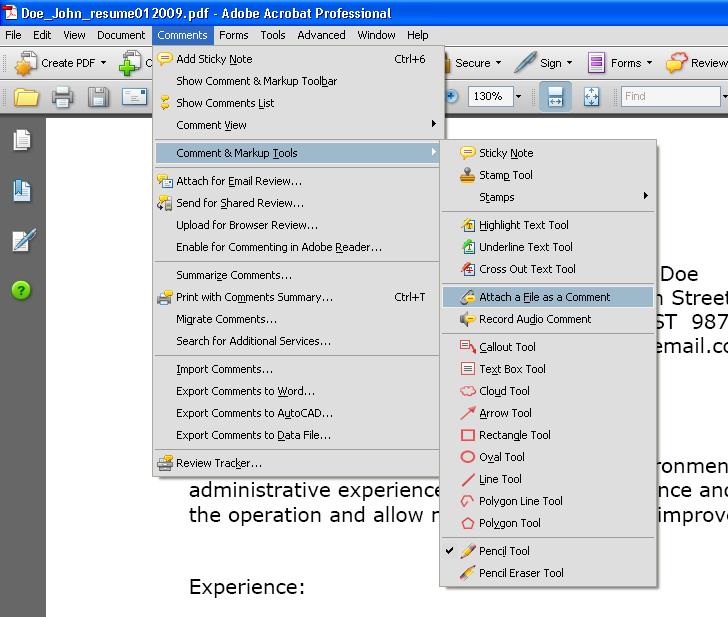
Task: Choose Send for Shared Review
Action: 297,203
